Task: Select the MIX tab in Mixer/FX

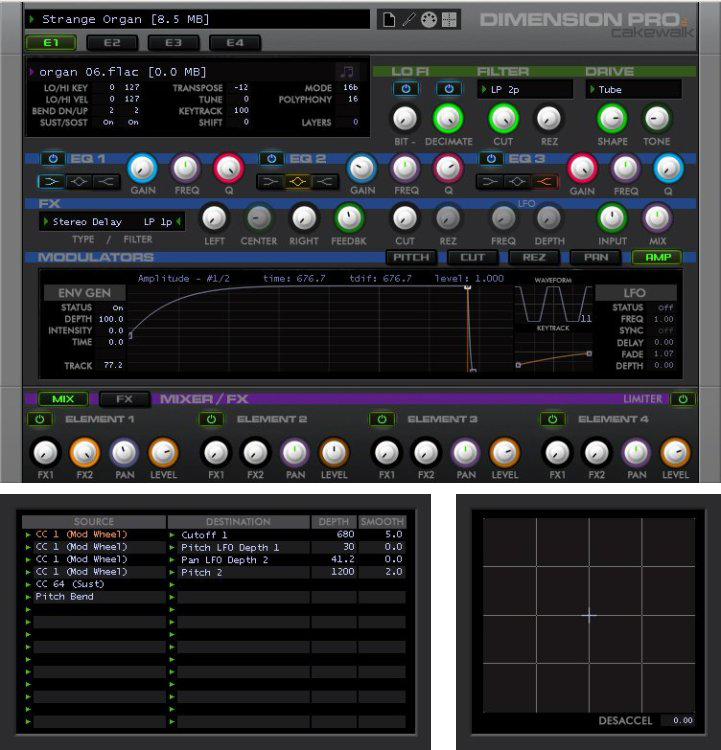Action: (x=63, y=399)
